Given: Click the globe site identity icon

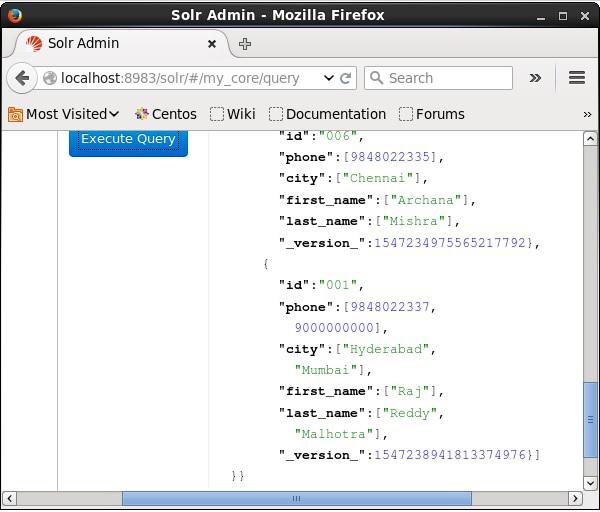Looking at the screenshot, I should 50,78.
